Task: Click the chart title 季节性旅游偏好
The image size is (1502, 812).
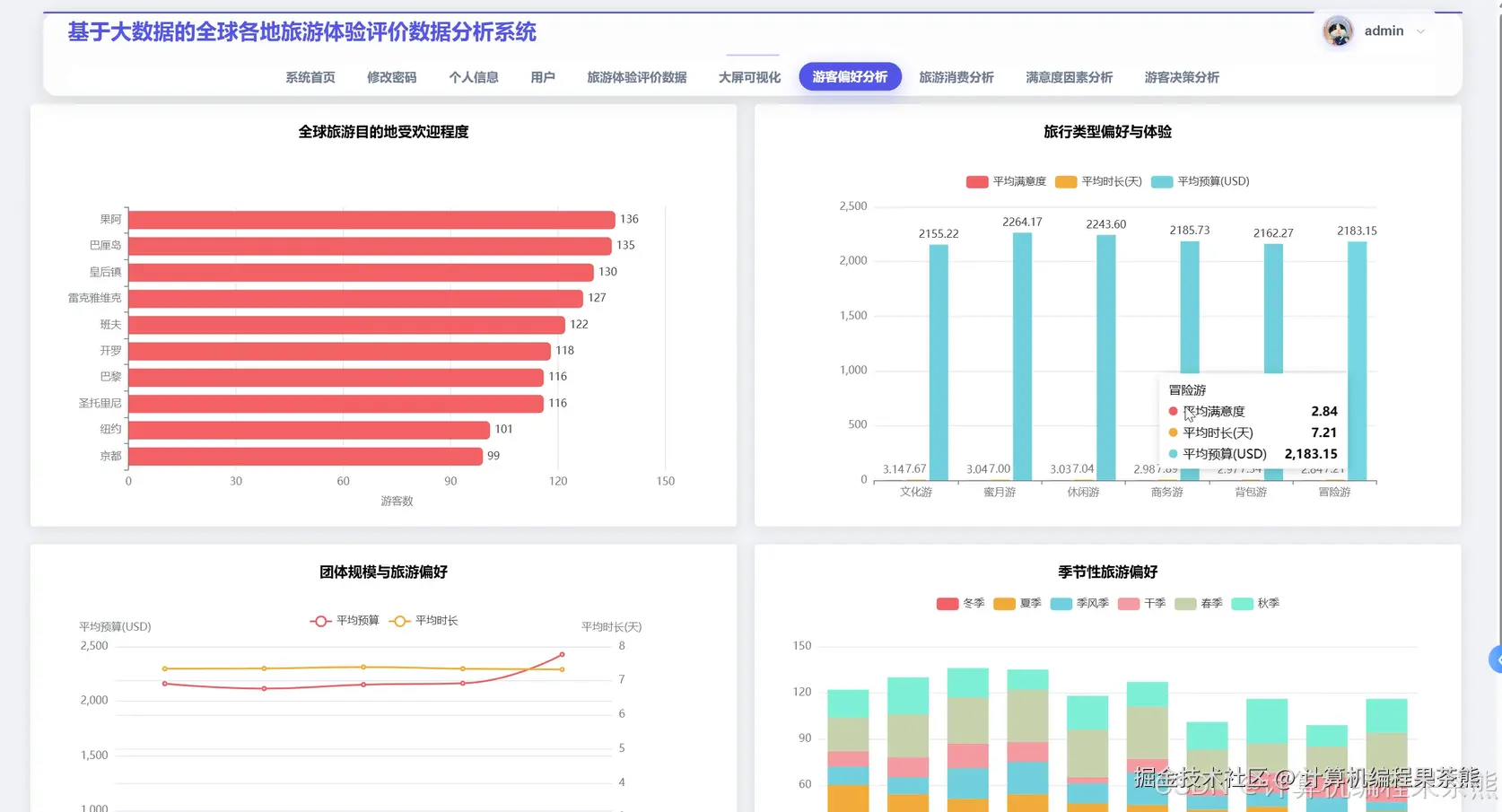Action: 1107,572
